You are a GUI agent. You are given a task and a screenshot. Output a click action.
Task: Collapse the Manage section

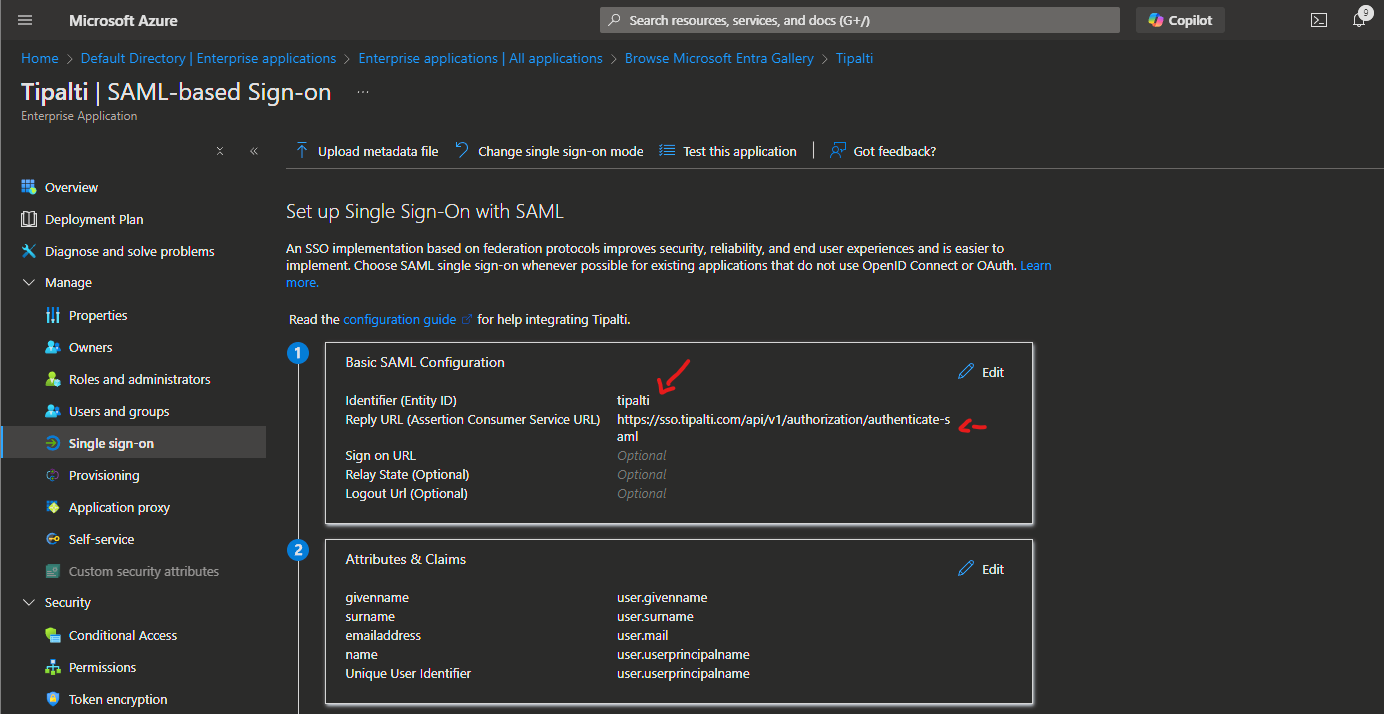[x=28, y=283]
